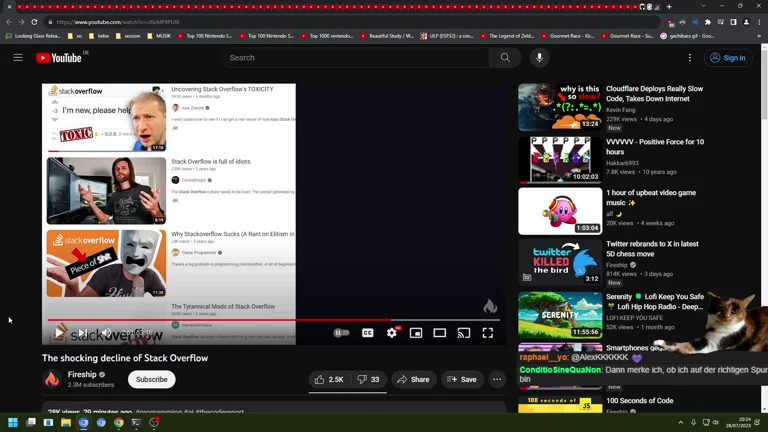Enable miniplayer mode
This screenshot has width=768, height=432.
(416, 333)
